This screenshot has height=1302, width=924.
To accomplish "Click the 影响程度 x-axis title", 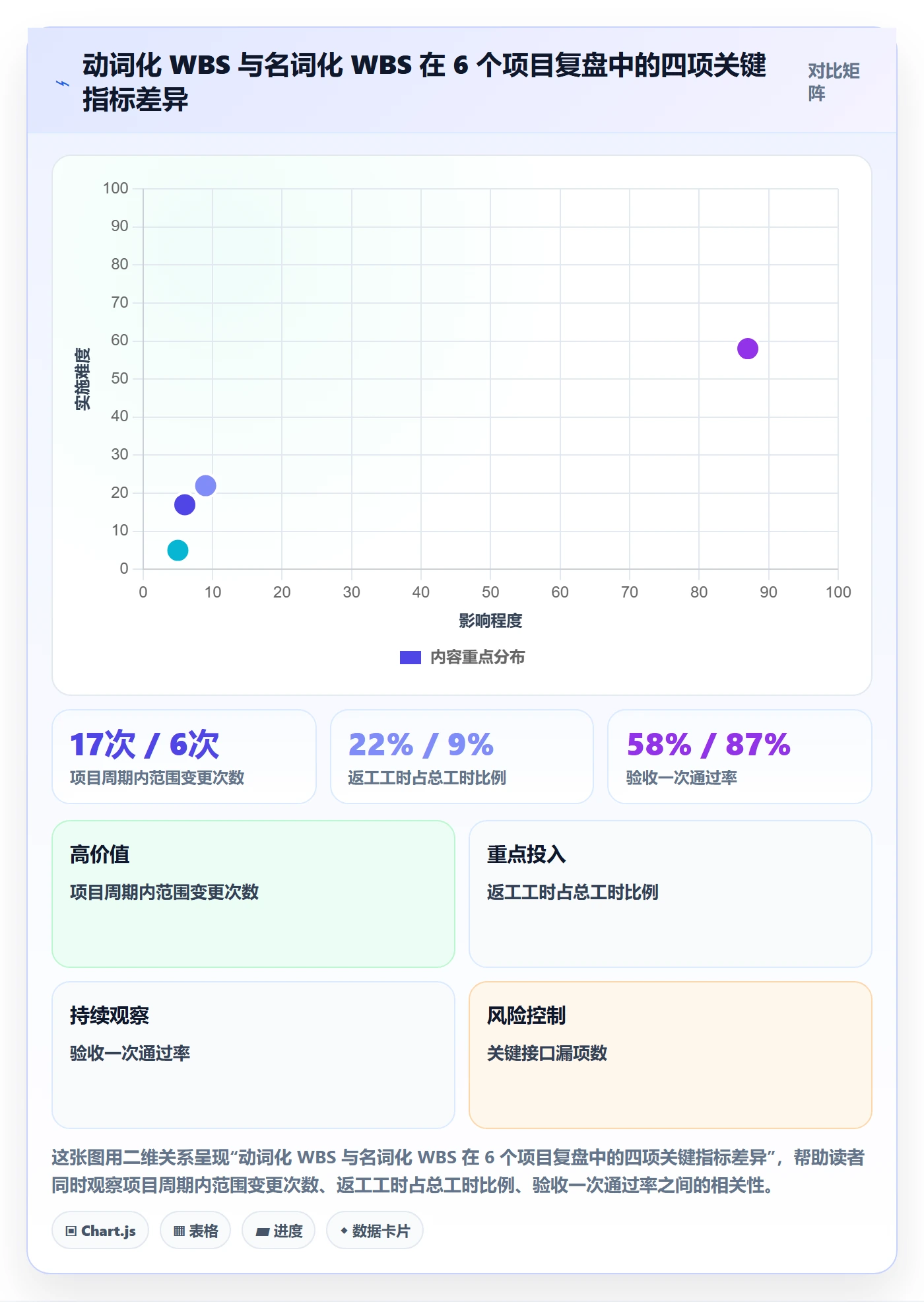I will [490, 621].
